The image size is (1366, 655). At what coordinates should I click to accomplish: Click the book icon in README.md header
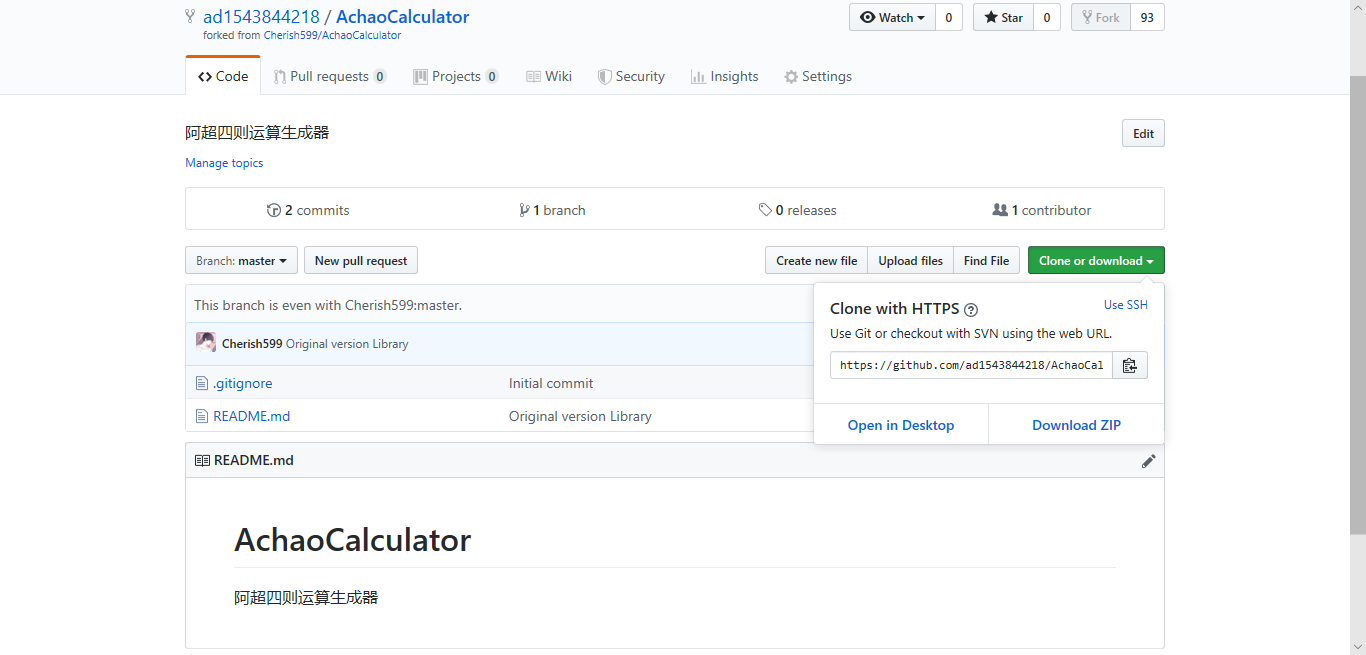pos(202,461)
